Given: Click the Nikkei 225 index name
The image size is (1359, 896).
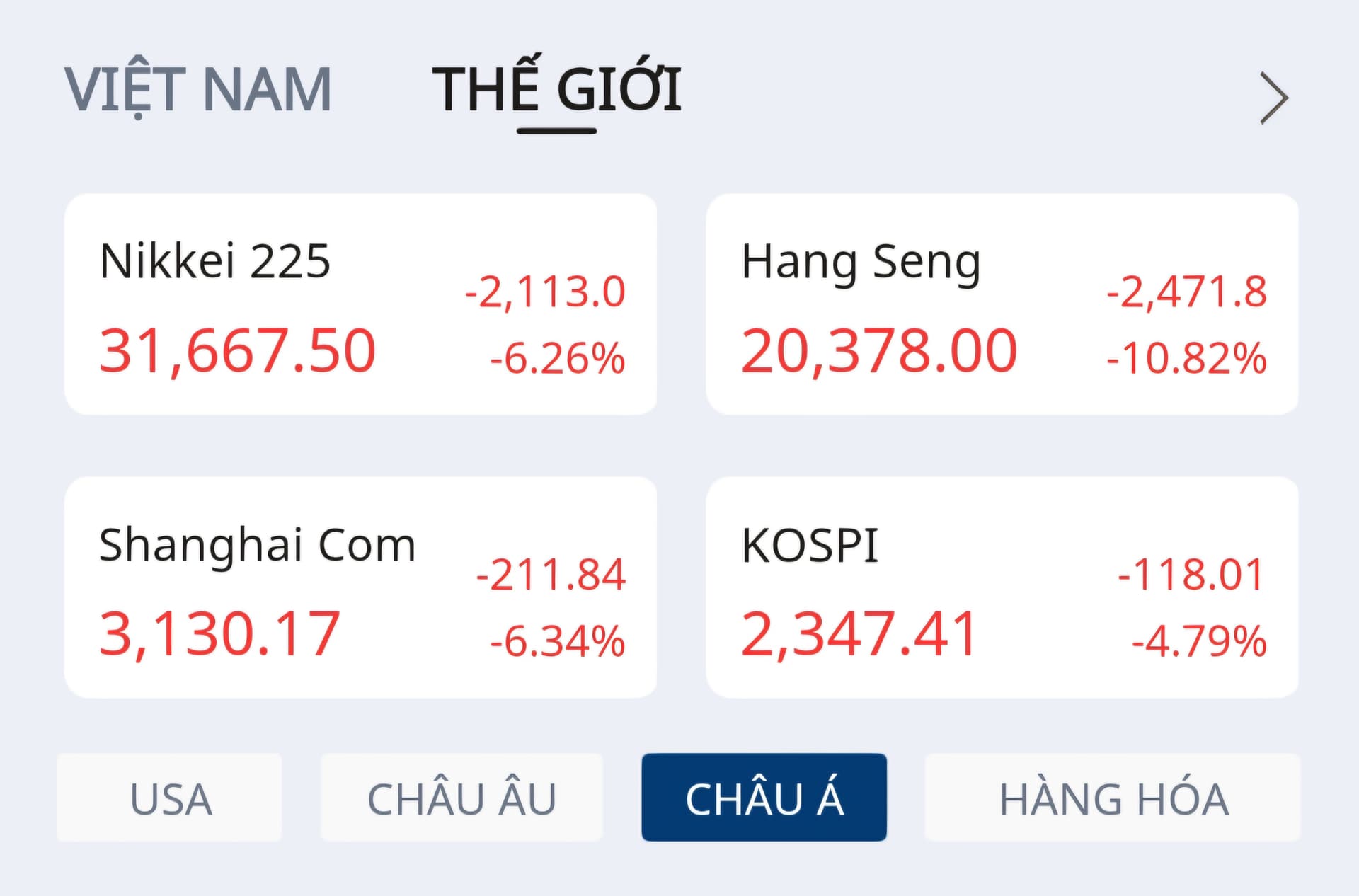Looking at the screenshot, I should 215,261.
